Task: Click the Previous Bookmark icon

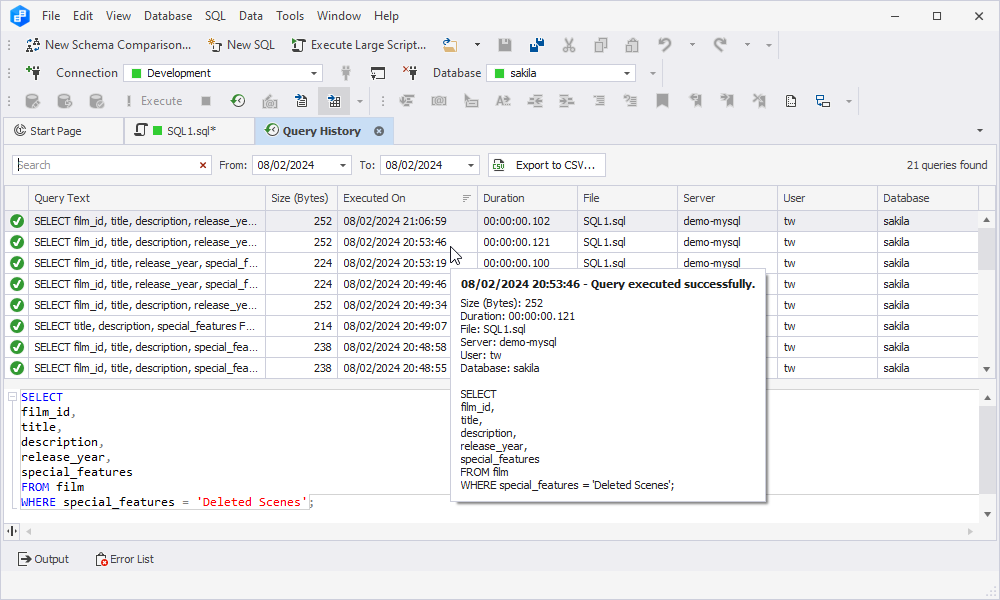Action: click(x=695, y=101)
